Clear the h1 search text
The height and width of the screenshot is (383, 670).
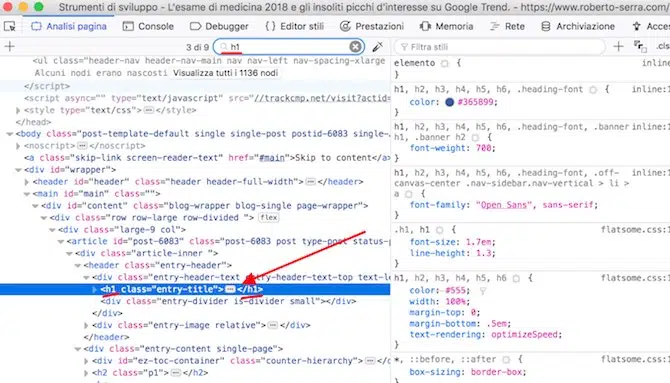click(x=355, y=47)
